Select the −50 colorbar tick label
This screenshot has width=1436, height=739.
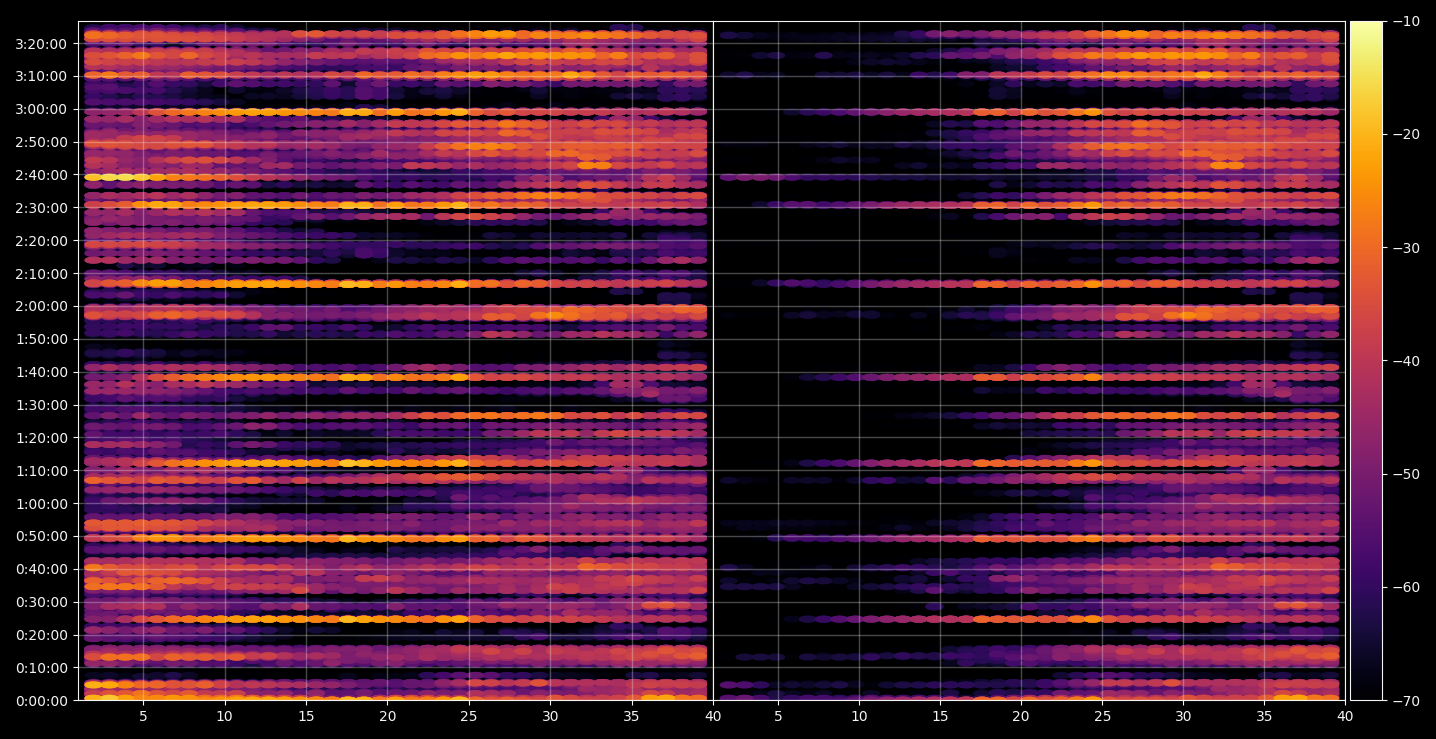tap(1405, 474)
